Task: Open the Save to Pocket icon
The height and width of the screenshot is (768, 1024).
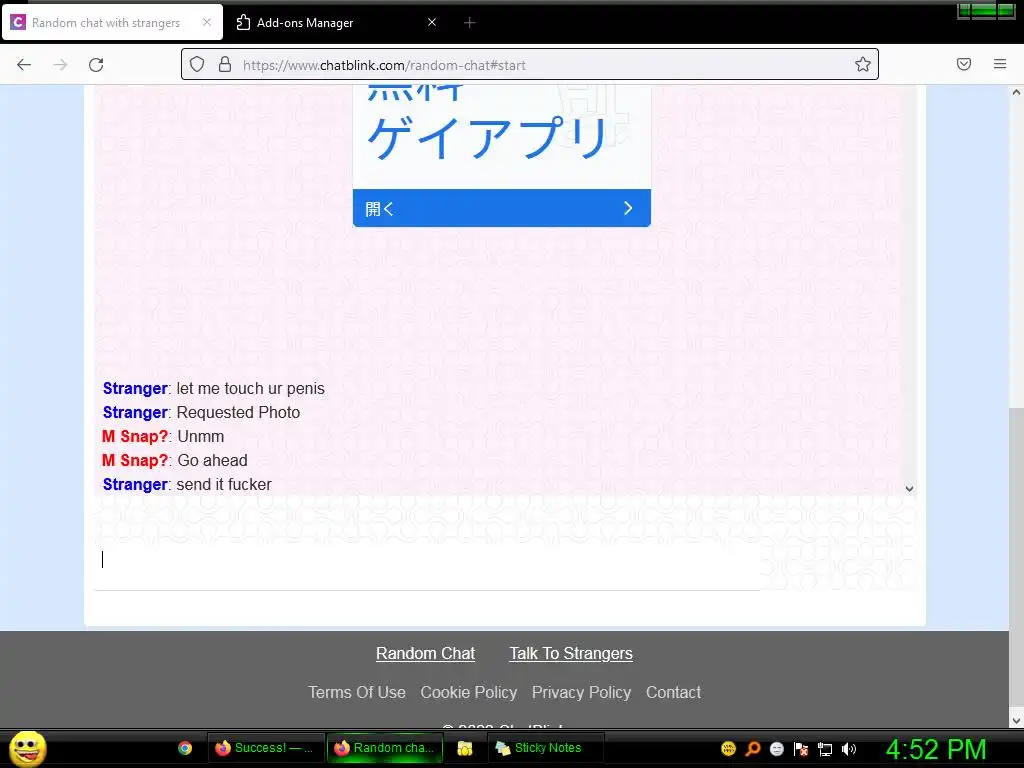Action: (964, 64)
